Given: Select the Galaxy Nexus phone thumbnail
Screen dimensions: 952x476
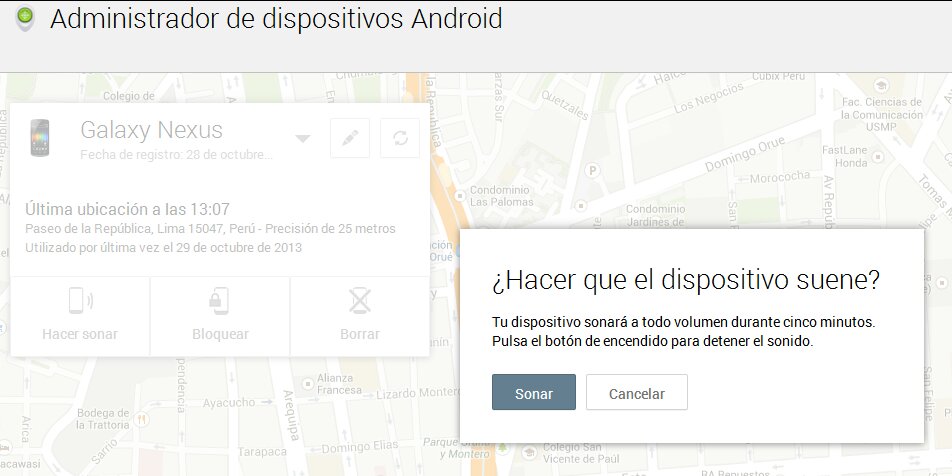Looking at the screenshot, I should tap(40, 137).
